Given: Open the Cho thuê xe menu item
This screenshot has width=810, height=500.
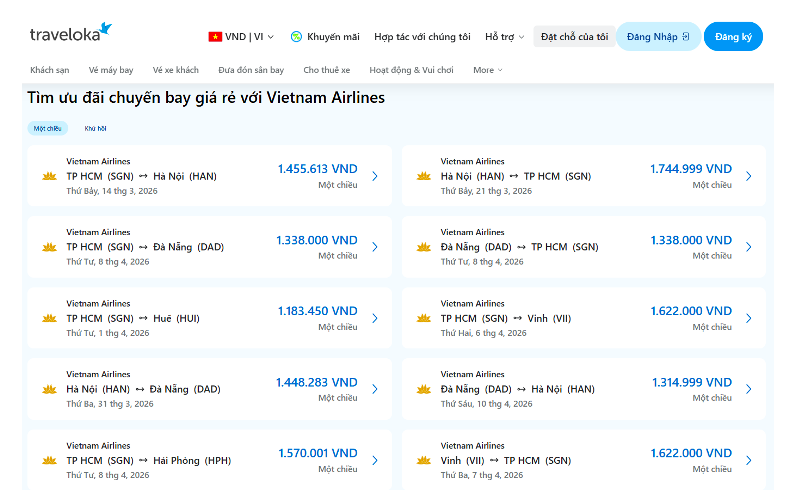Looking at the screenshot, I should click(x=326, y=70).
